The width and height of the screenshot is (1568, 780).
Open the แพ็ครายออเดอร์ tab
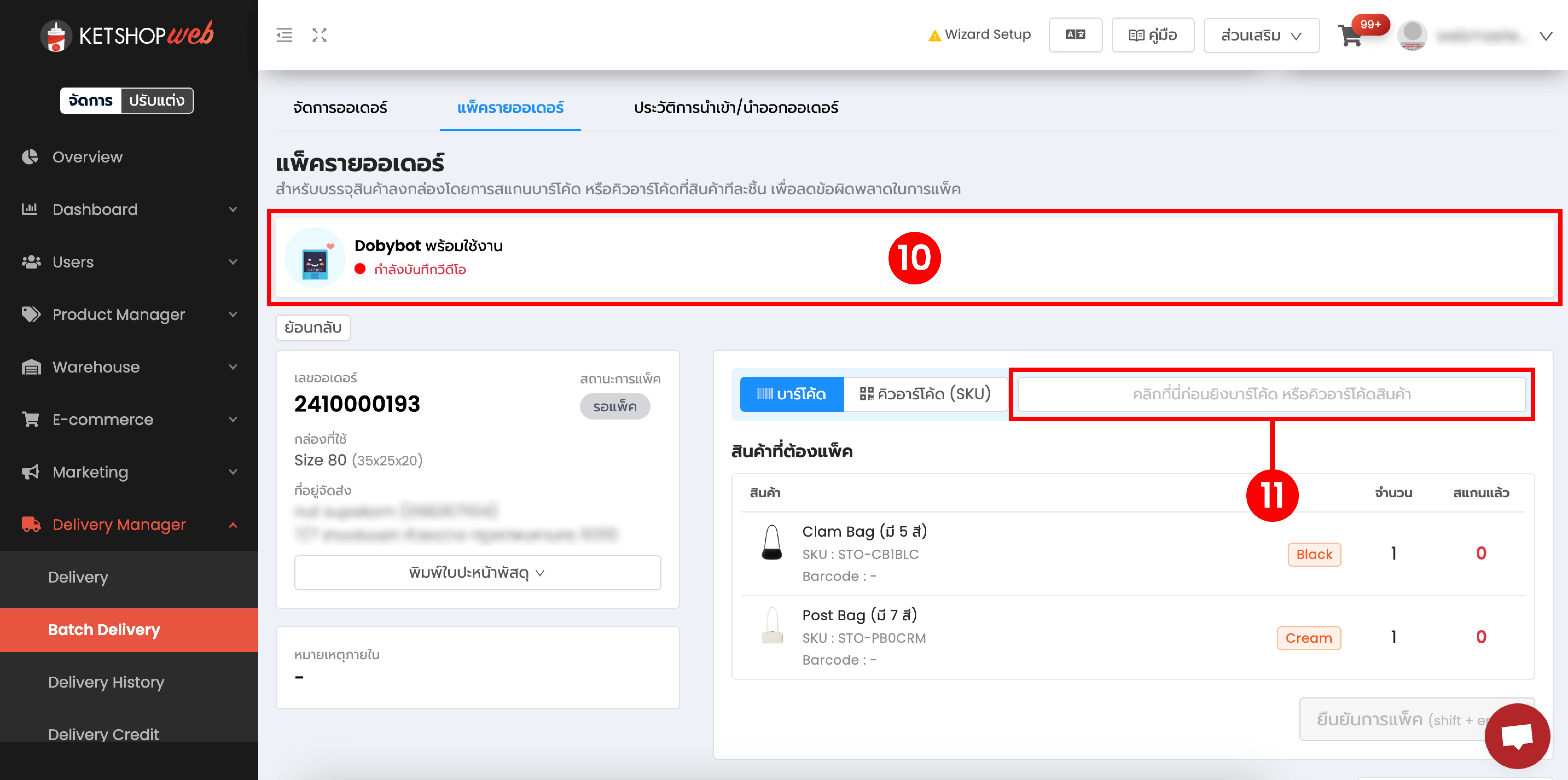pos(510,107)
